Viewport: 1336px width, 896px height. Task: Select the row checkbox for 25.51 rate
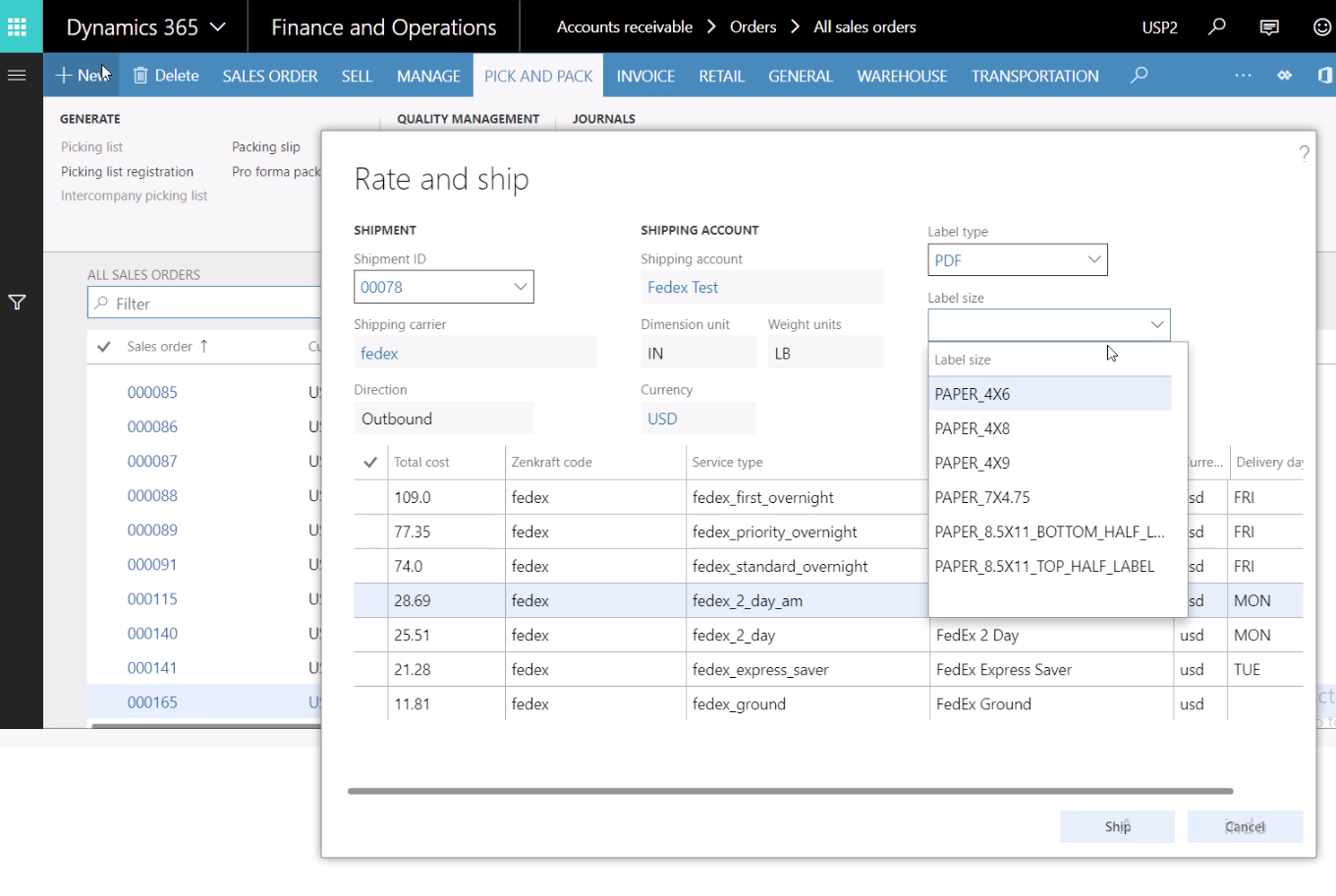click(370, 635)
